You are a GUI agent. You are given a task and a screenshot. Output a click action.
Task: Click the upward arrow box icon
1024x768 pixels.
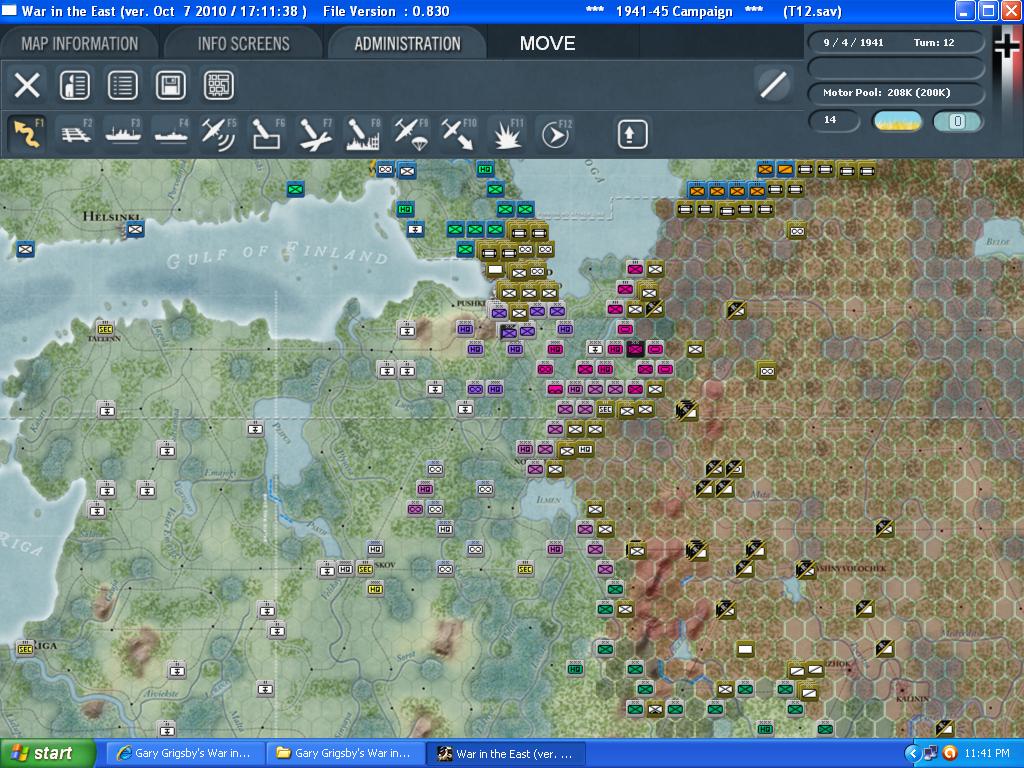pyautogui.click(x=632, y=134)
